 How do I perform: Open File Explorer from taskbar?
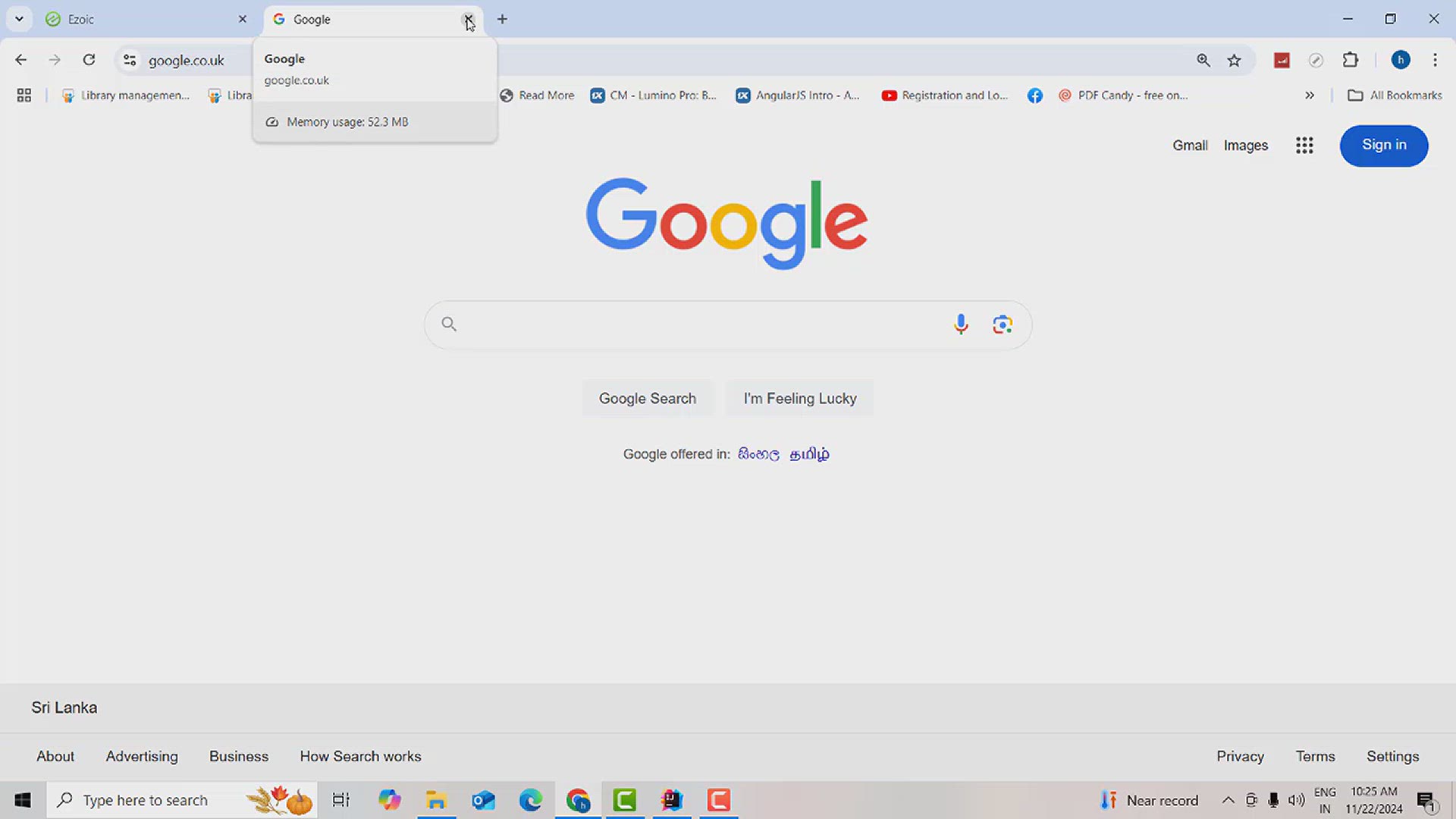tap(436, 800)
